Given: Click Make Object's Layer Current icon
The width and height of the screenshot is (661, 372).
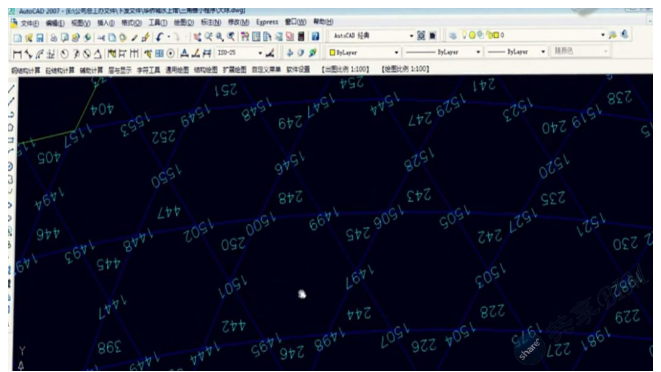Looking at the screenshot, I should (x=613, y=35).
